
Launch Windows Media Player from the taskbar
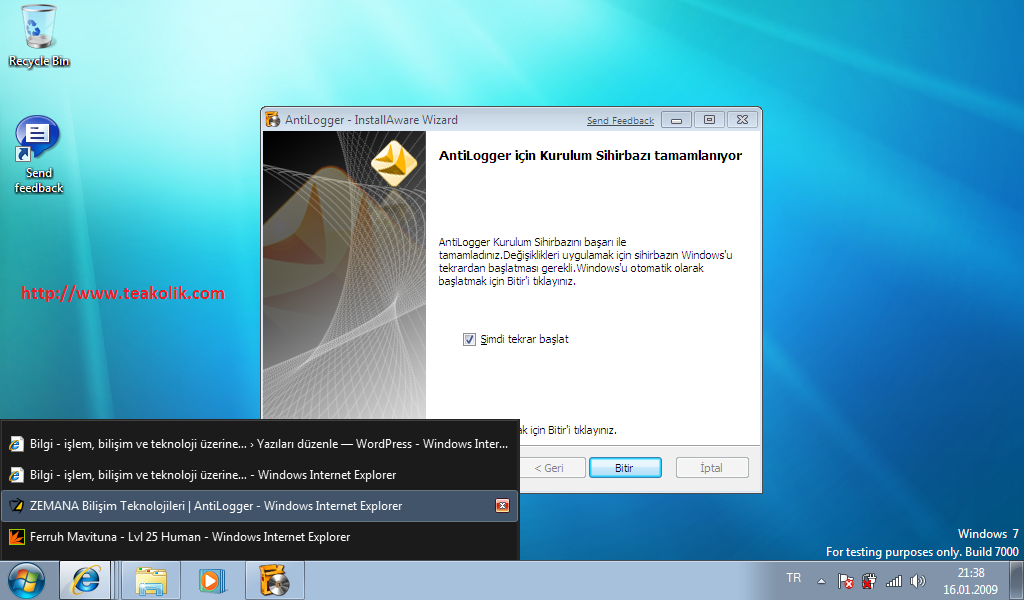212,580
